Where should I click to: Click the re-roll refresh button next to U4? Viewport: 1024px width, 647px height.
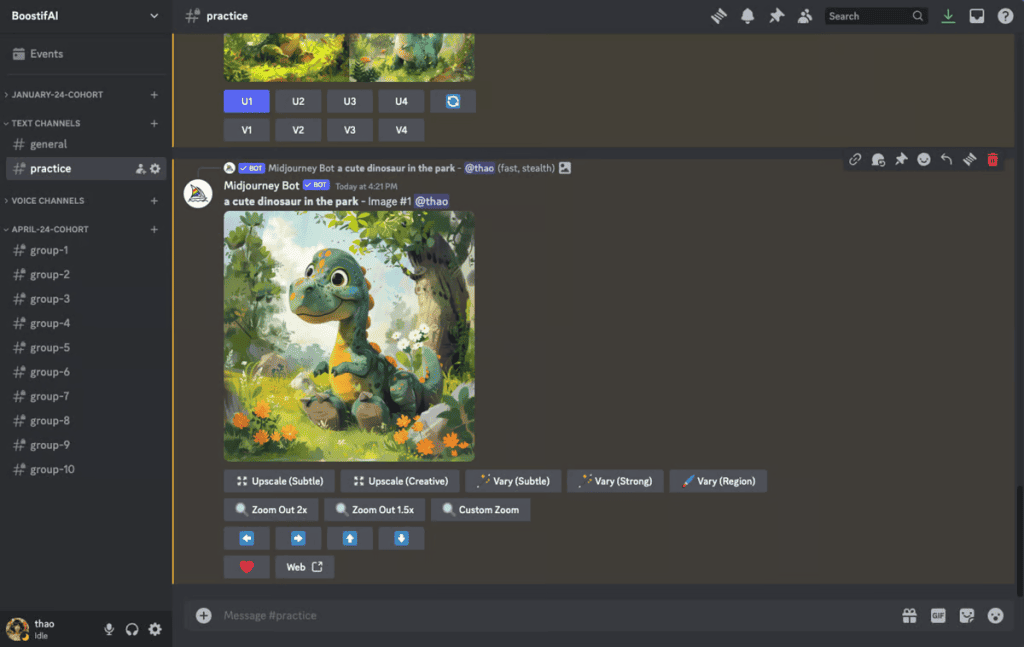click(x=453, y=101)
